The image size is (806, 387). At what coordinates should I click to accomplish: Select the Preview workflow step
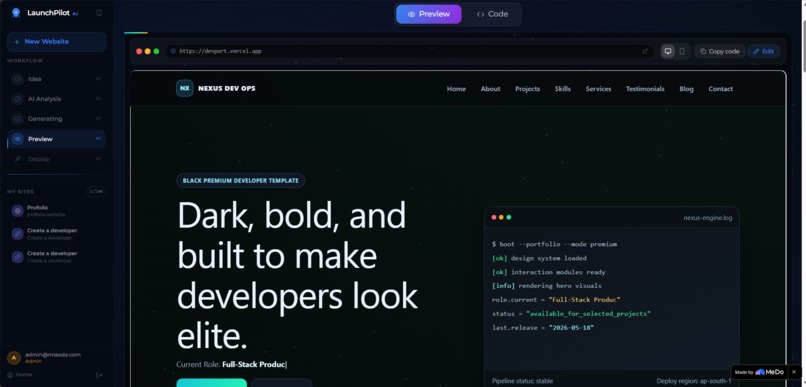click(57, 139)
